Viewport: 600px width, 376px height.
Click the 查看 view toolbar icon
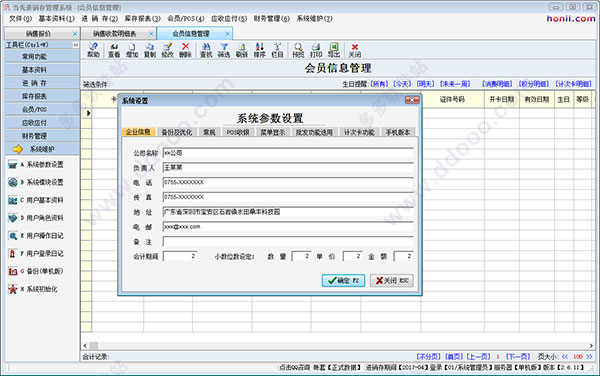click(x=114, y=50)
